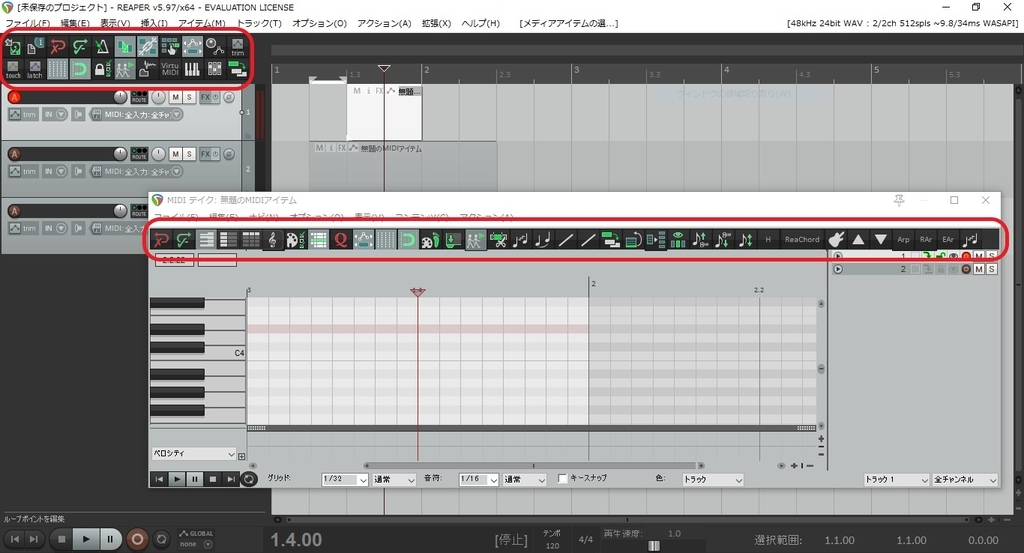The height and width of the screenshot is (553, 1024).
Task: Click the piano keys icon in main toolbar
Action: coord(192,69)
